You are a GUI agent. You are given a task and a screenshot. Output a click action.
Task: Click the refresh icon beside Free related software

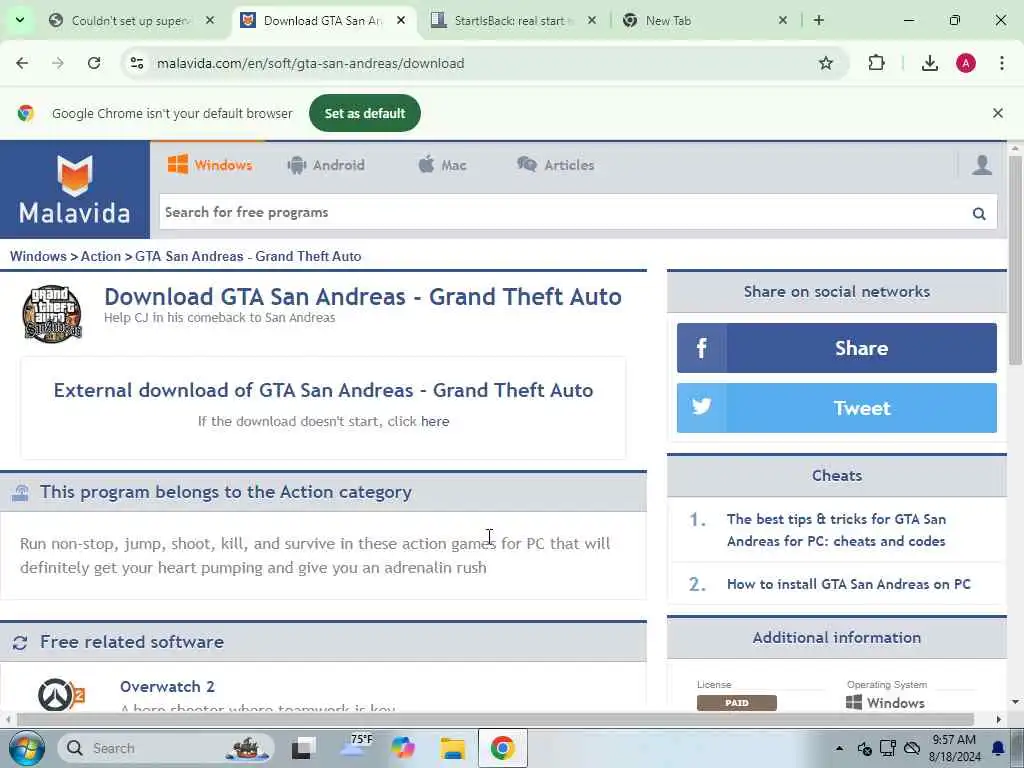pyautogui.click(x=20, y=643)
